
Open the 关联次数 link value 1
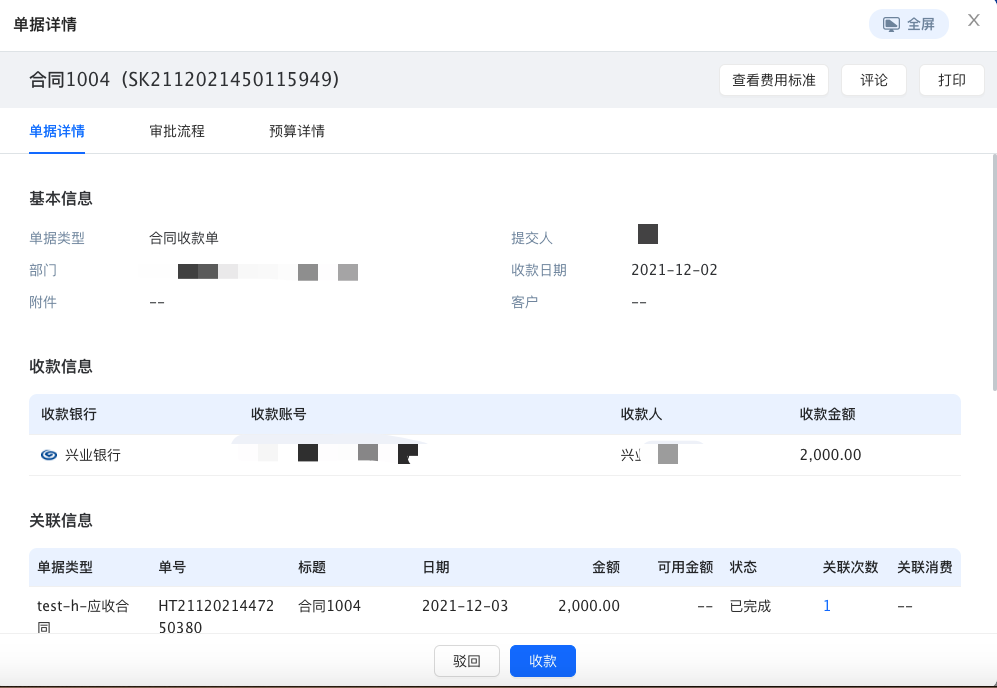point(827,606)
